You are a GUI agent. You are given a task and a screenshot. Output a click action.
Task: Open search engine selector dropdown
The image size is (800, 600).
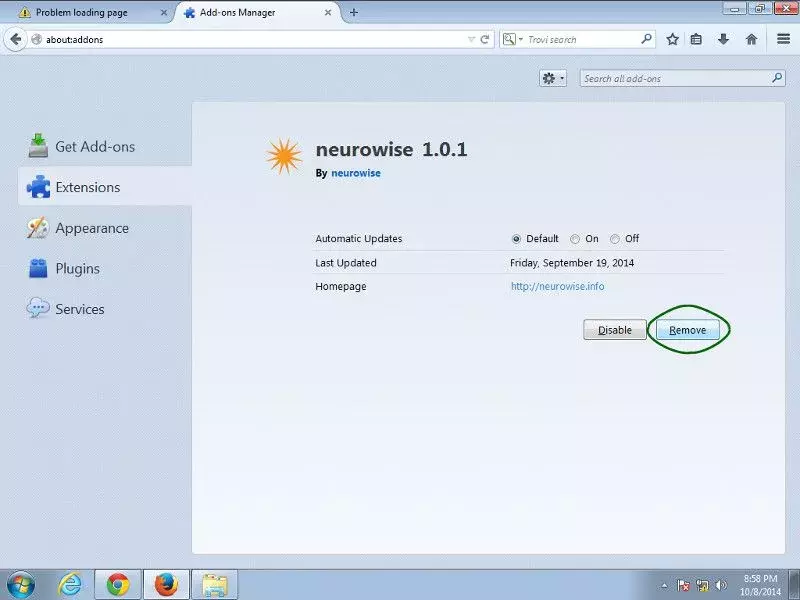(x=513, y=39)
